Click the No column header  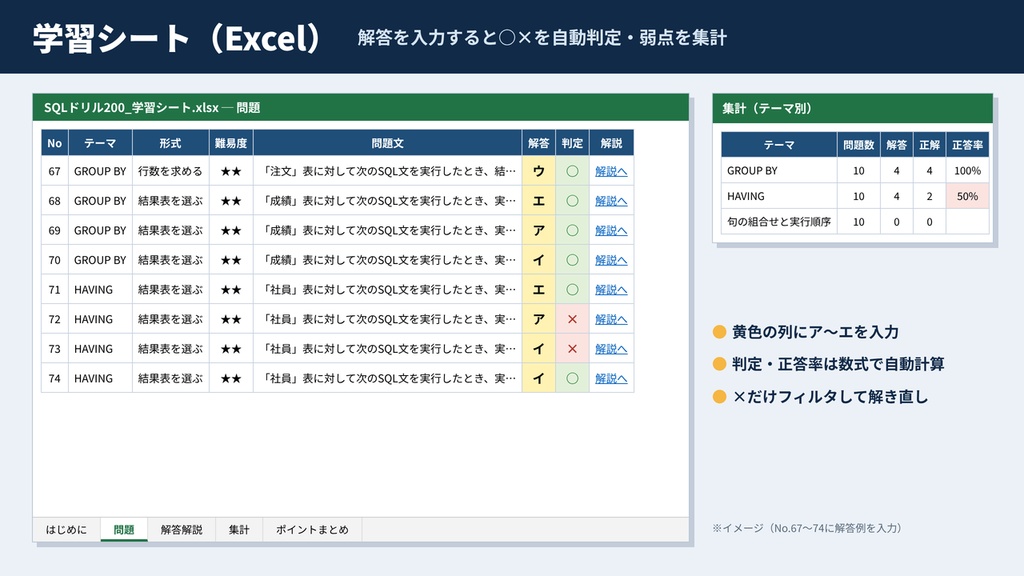(x=55, y=143)
